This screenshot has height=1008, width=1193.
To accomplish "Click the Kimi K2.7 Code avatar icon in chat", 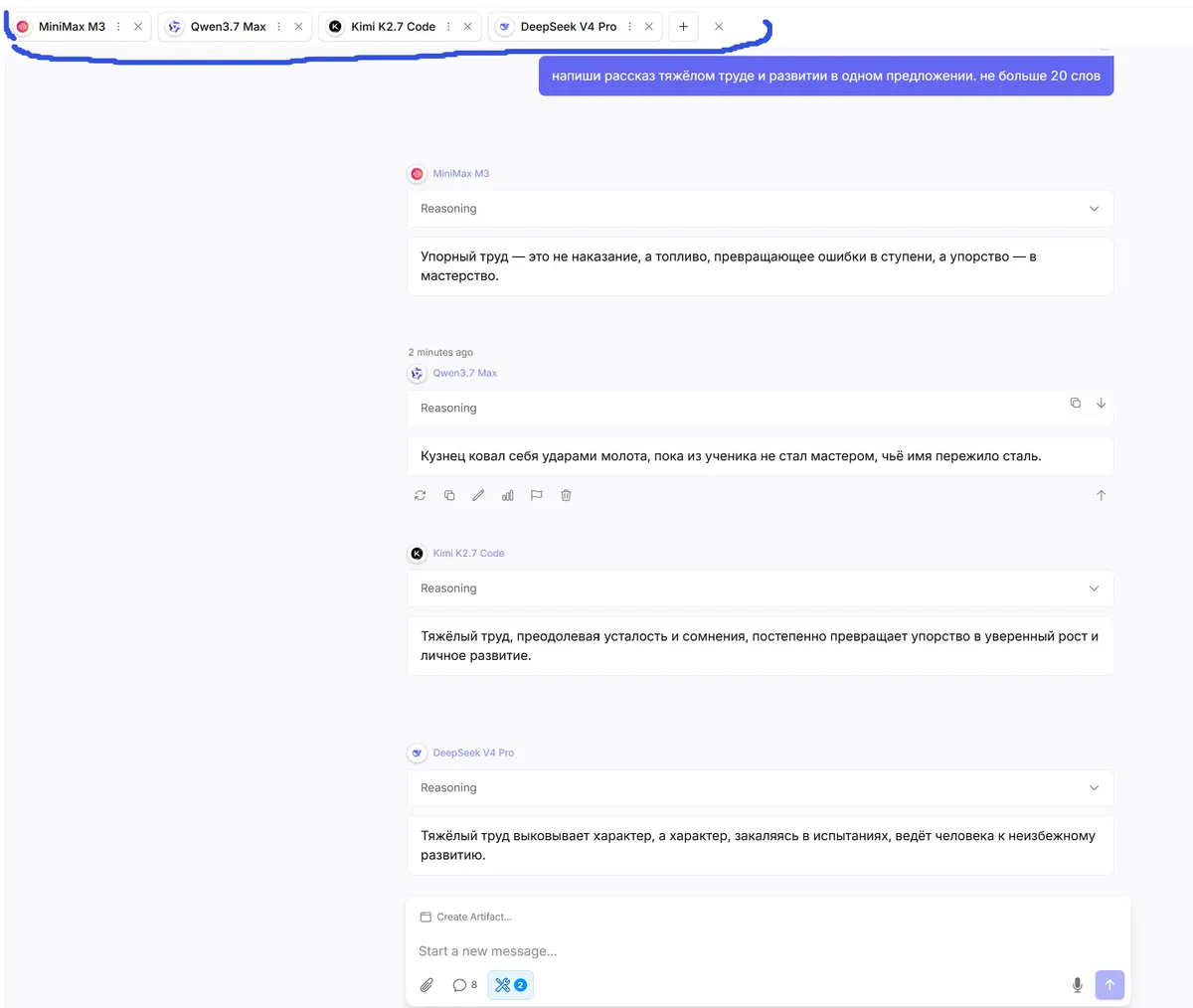I will [x=417, y=554].
